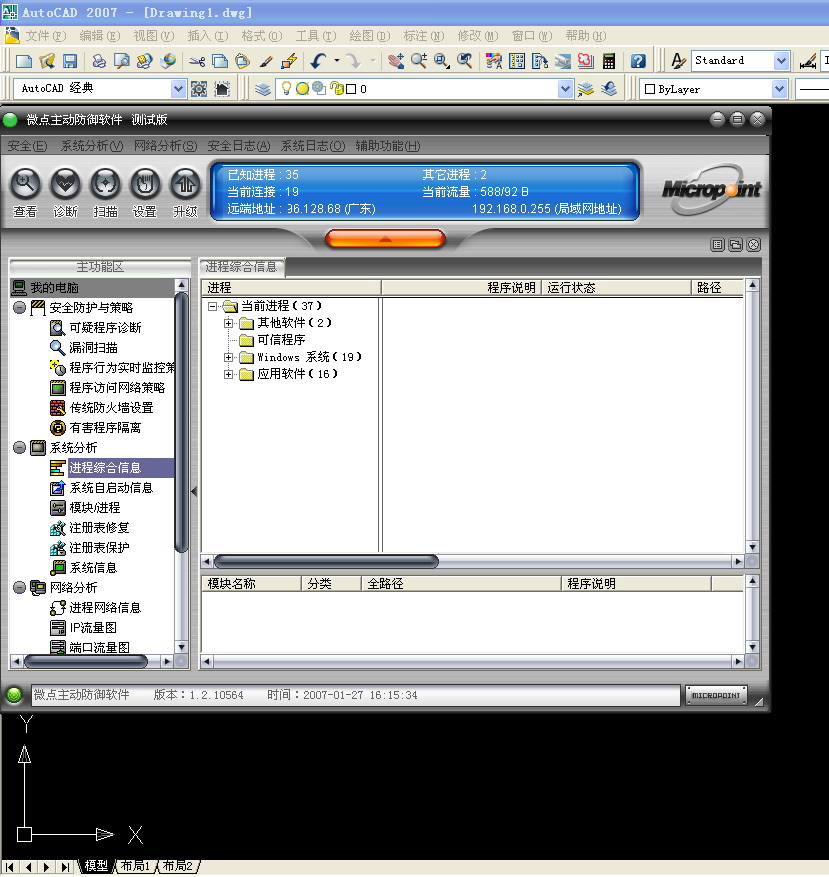Open Workspace Settings gear icon
The height and width of the screenshot is (877, 829).
199,89
